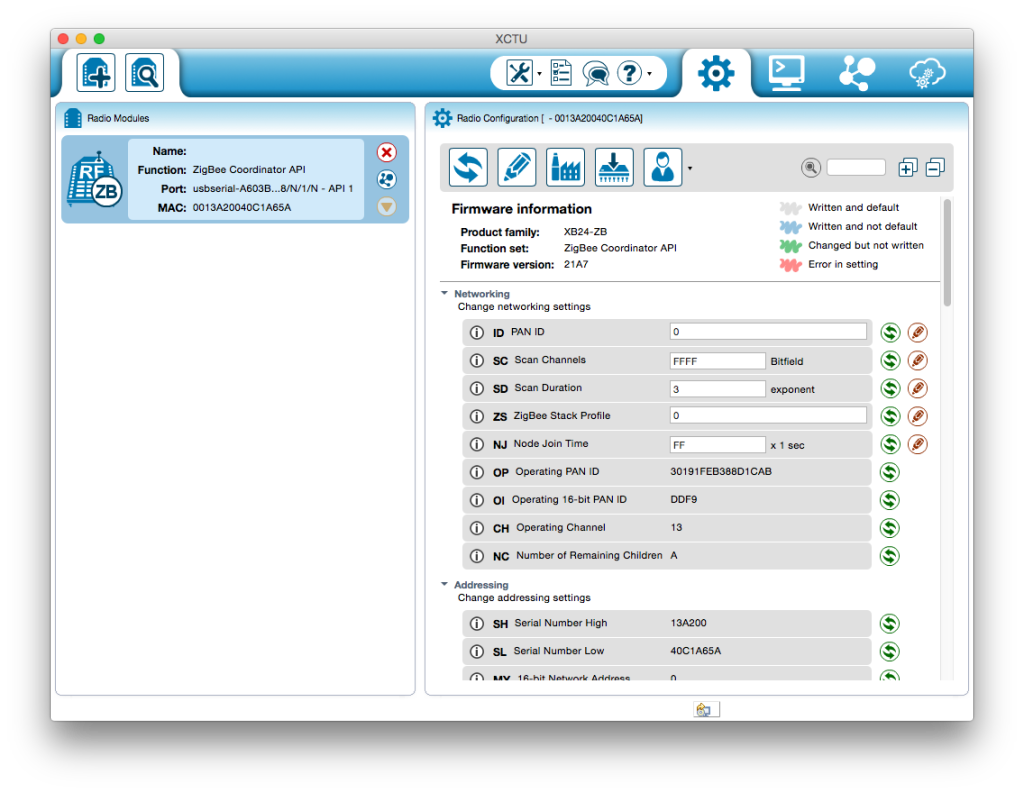Click the Update firmware icon
The image size is (1024, 793).
pos(614,167)
